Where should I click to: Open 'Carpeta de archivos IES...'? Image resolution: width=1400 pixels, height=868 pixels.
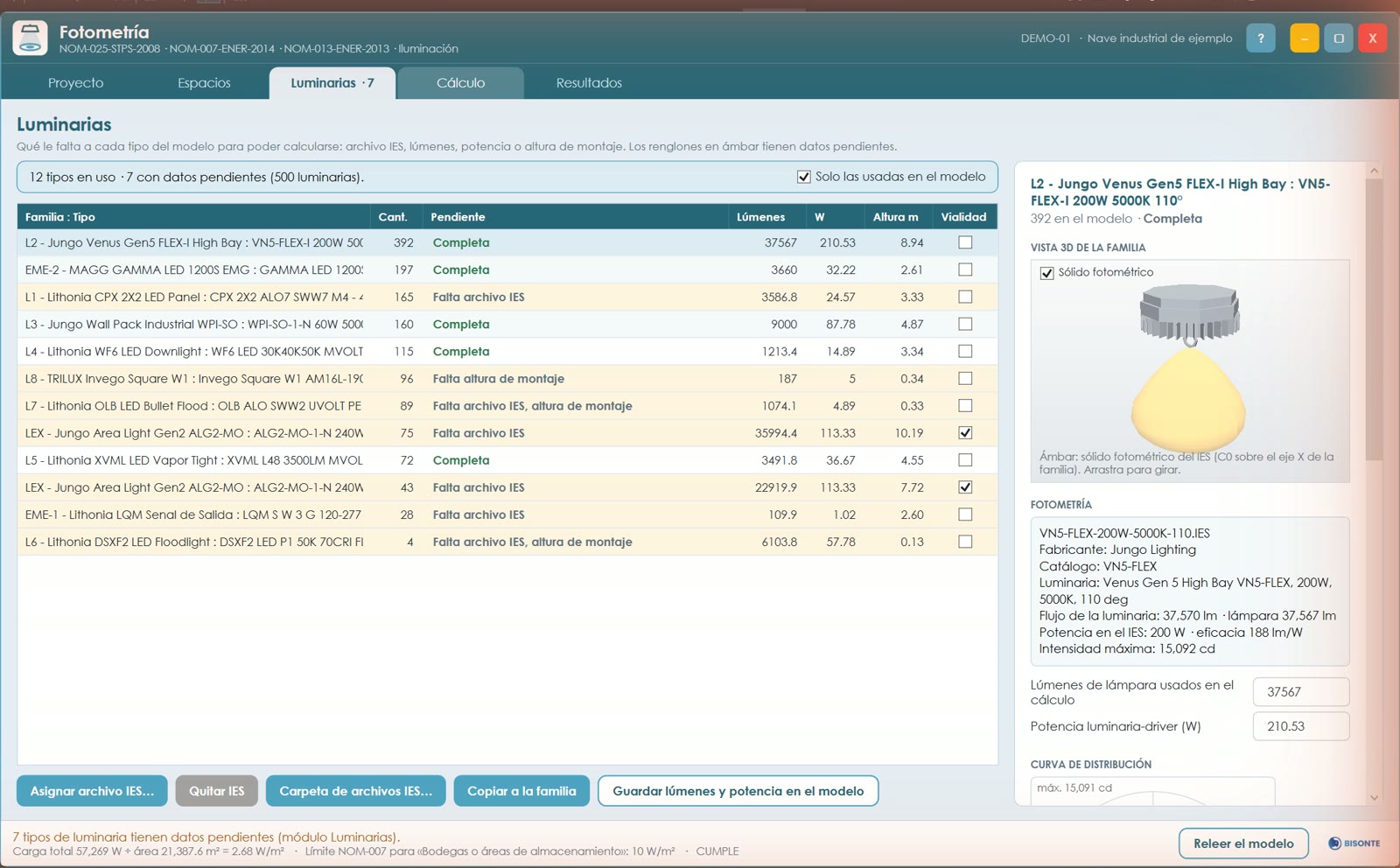pyautogui.click(x=355, y=791)
